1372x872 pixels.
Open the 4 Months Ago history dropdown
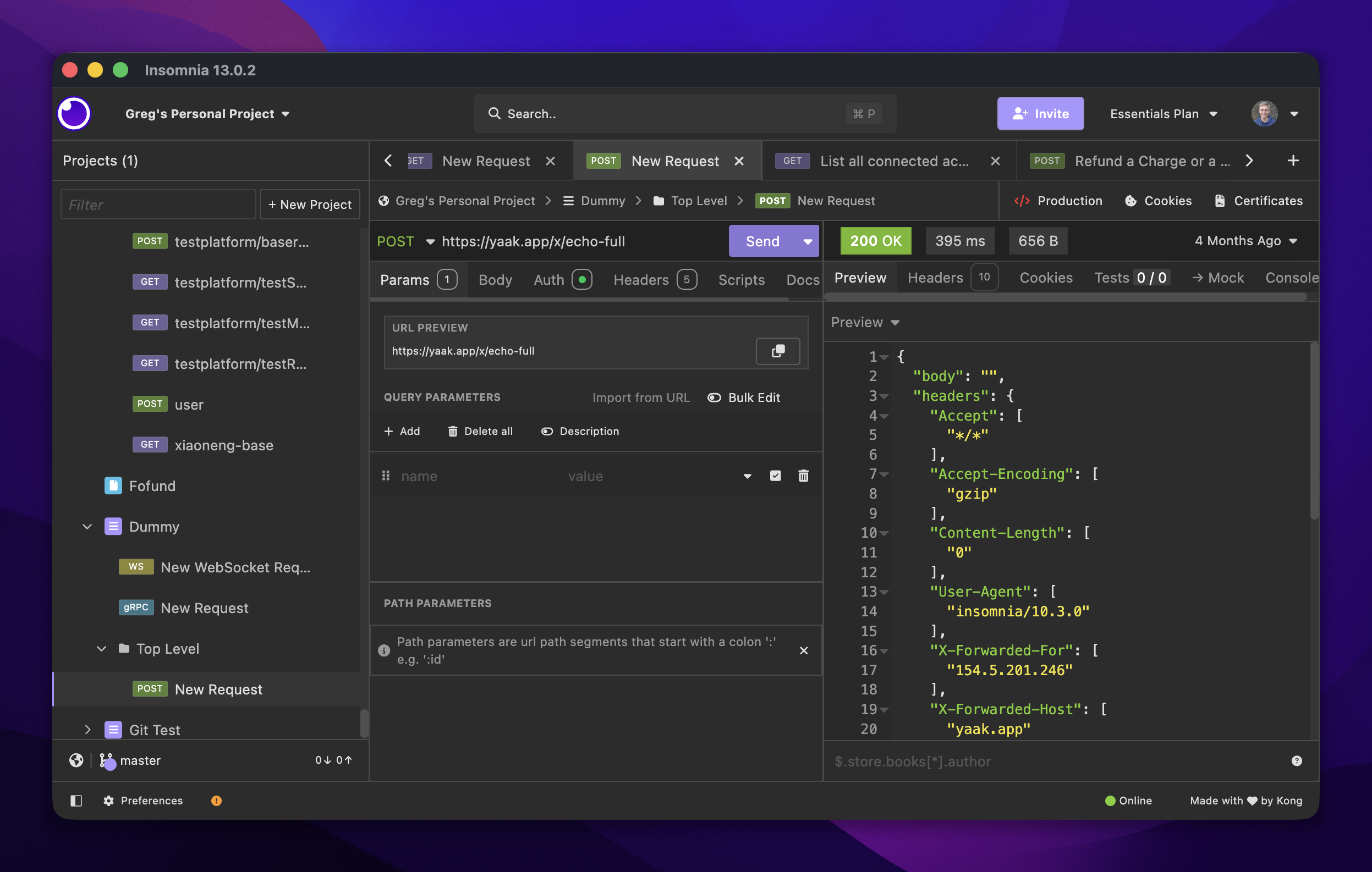1246,241
